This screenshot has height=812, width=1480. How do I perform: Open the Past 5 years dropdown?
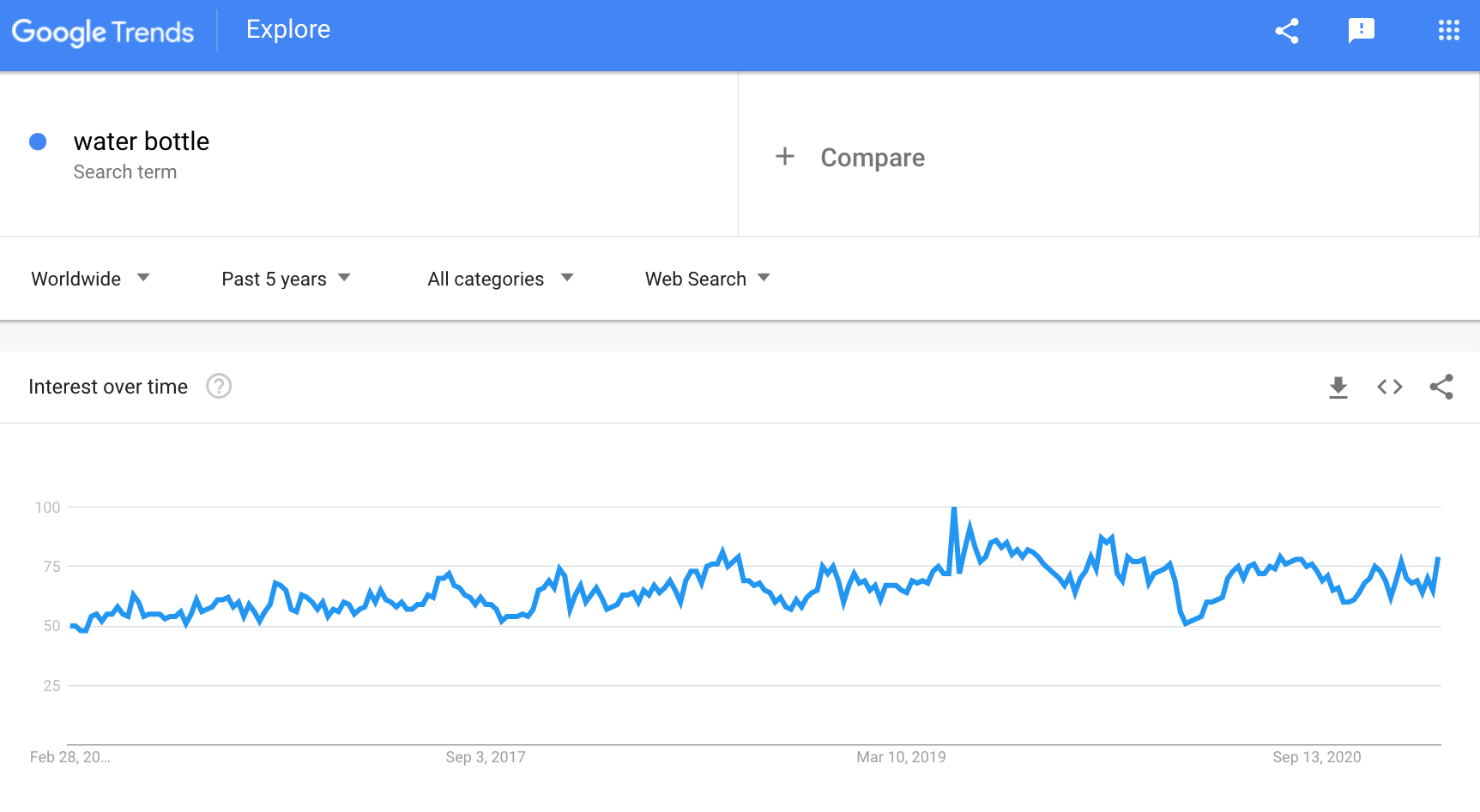tap(286, 279)
